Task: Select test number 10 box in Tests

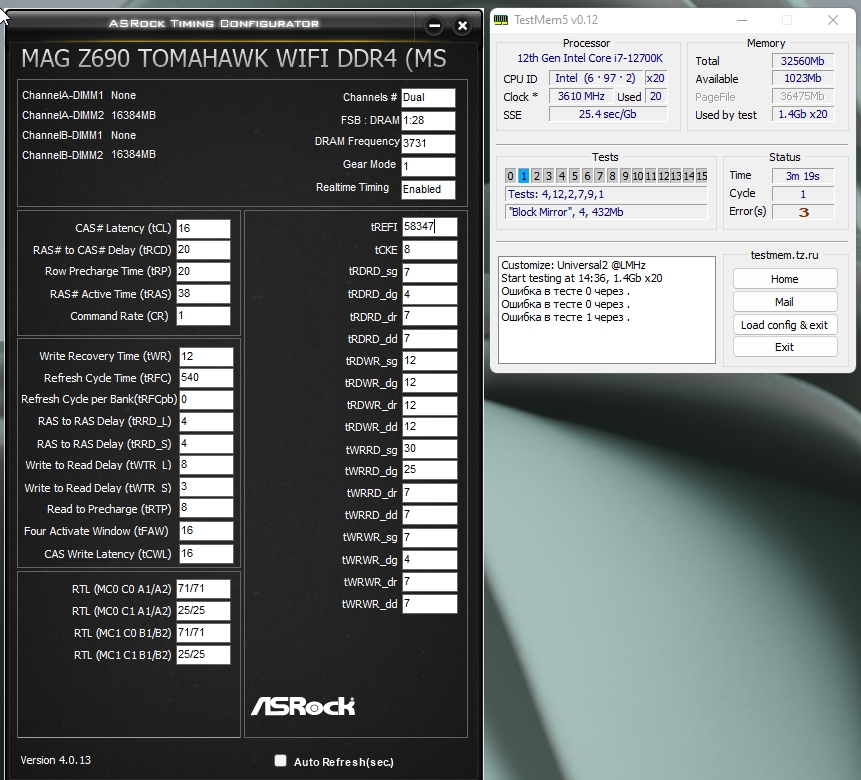Action: click(638, 176)
